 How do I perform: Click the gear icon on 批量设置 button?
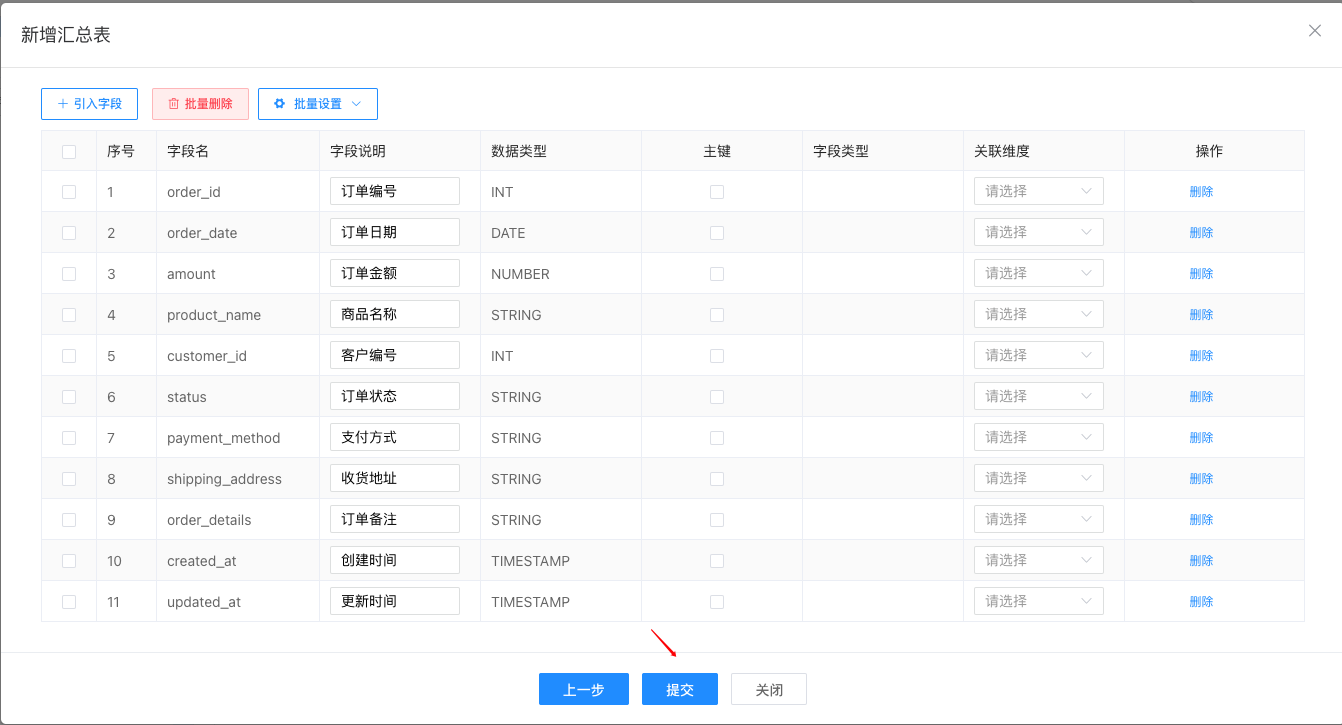(279, 103)
